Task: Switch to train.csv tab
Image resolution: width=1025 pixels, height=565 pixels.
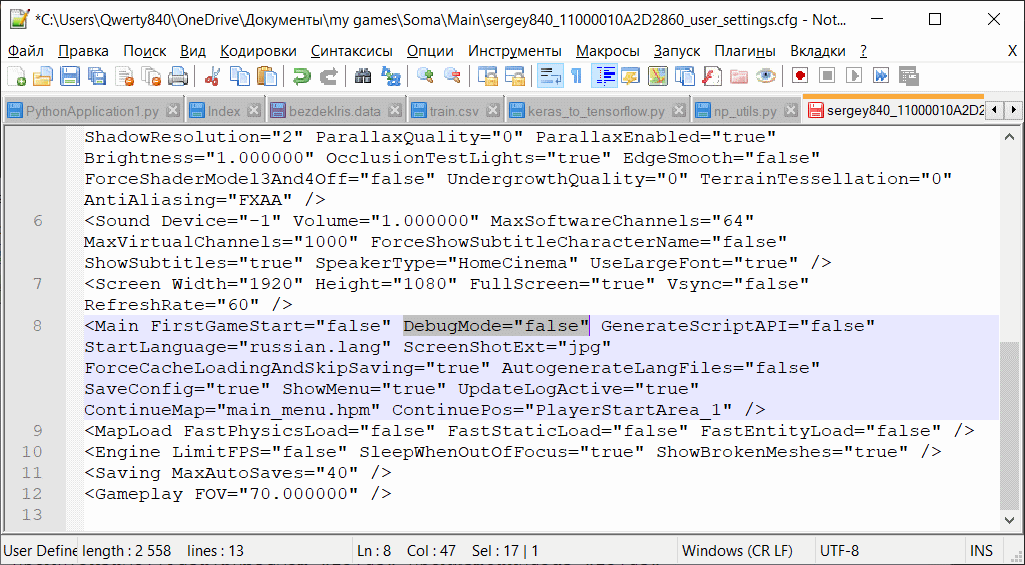Action: [x=455, y=111]
